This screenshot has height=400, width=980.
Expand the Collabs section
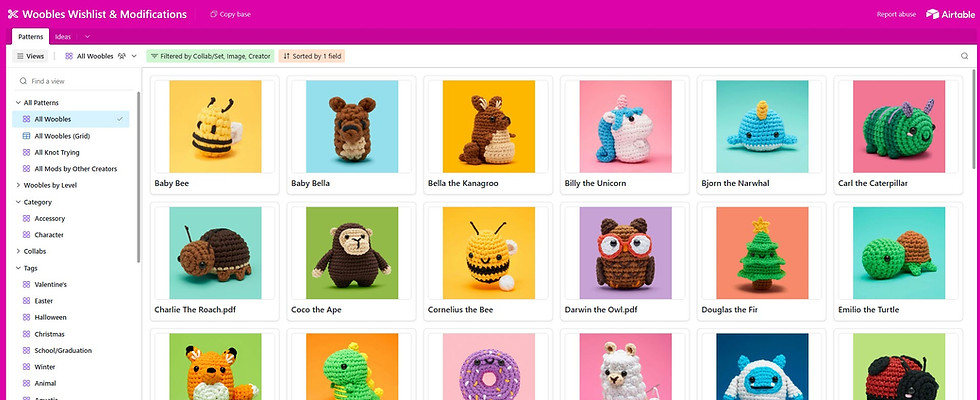pos(18,251)
